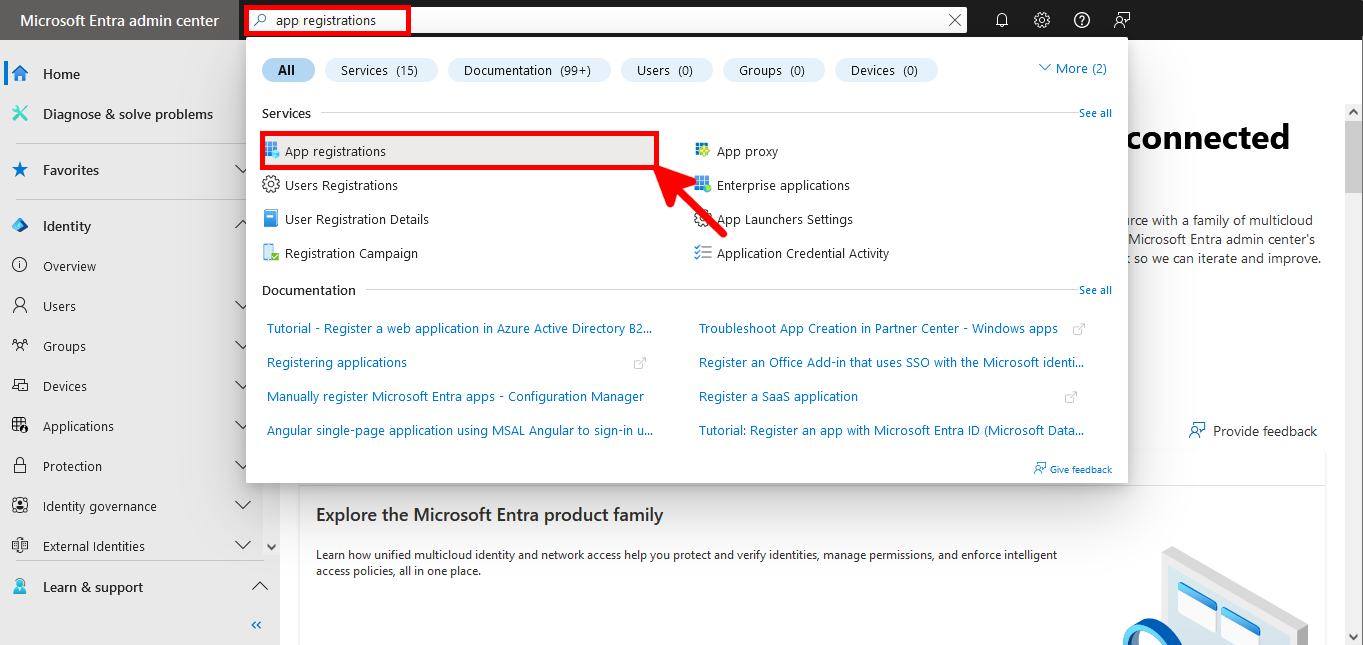Open the feedback icon in the top bar
This screenshot has width=1363, height=645.
click(1121, 19)
